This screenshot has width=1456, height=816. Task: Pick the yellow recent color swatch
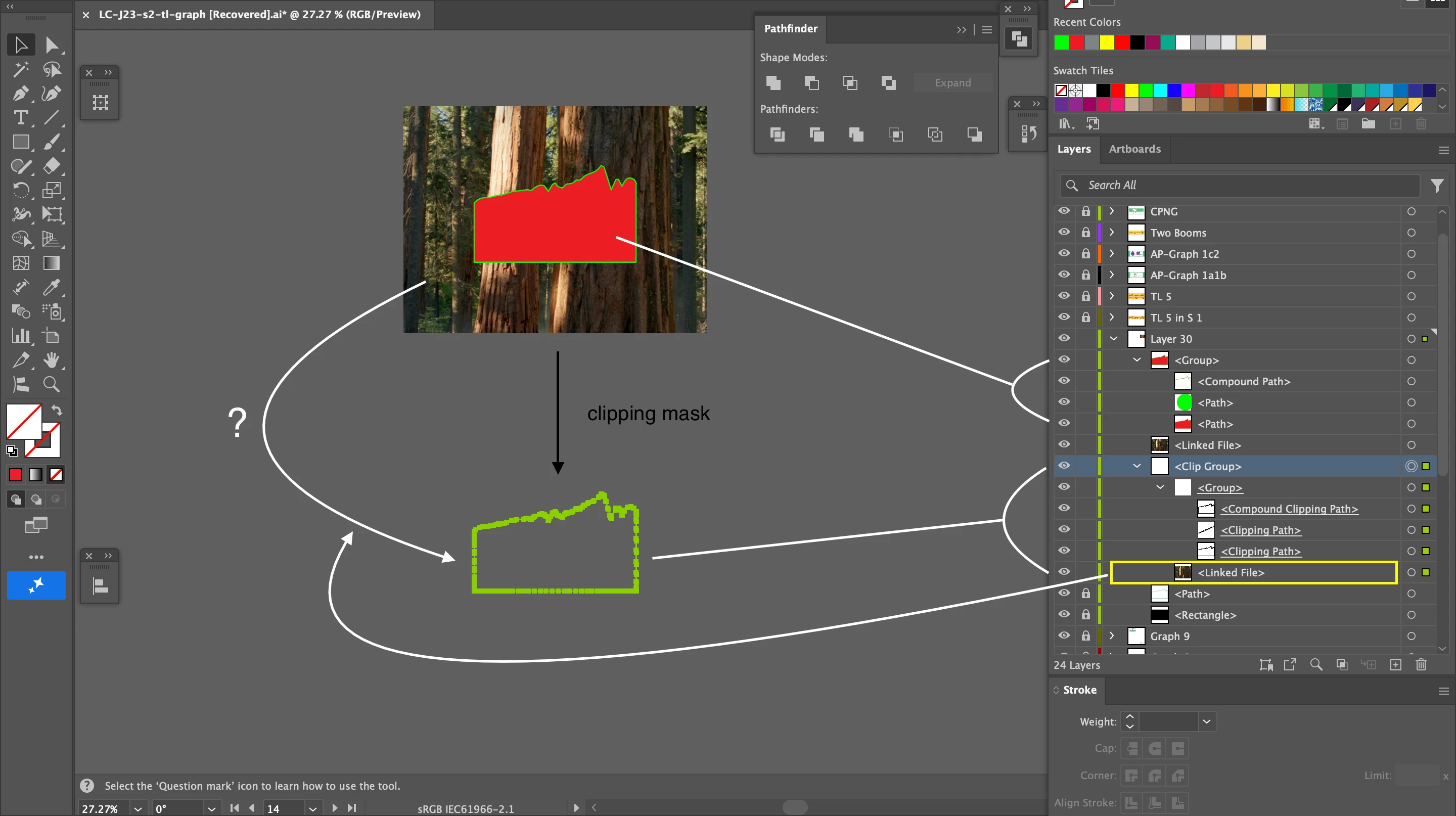pos(1107,42)
